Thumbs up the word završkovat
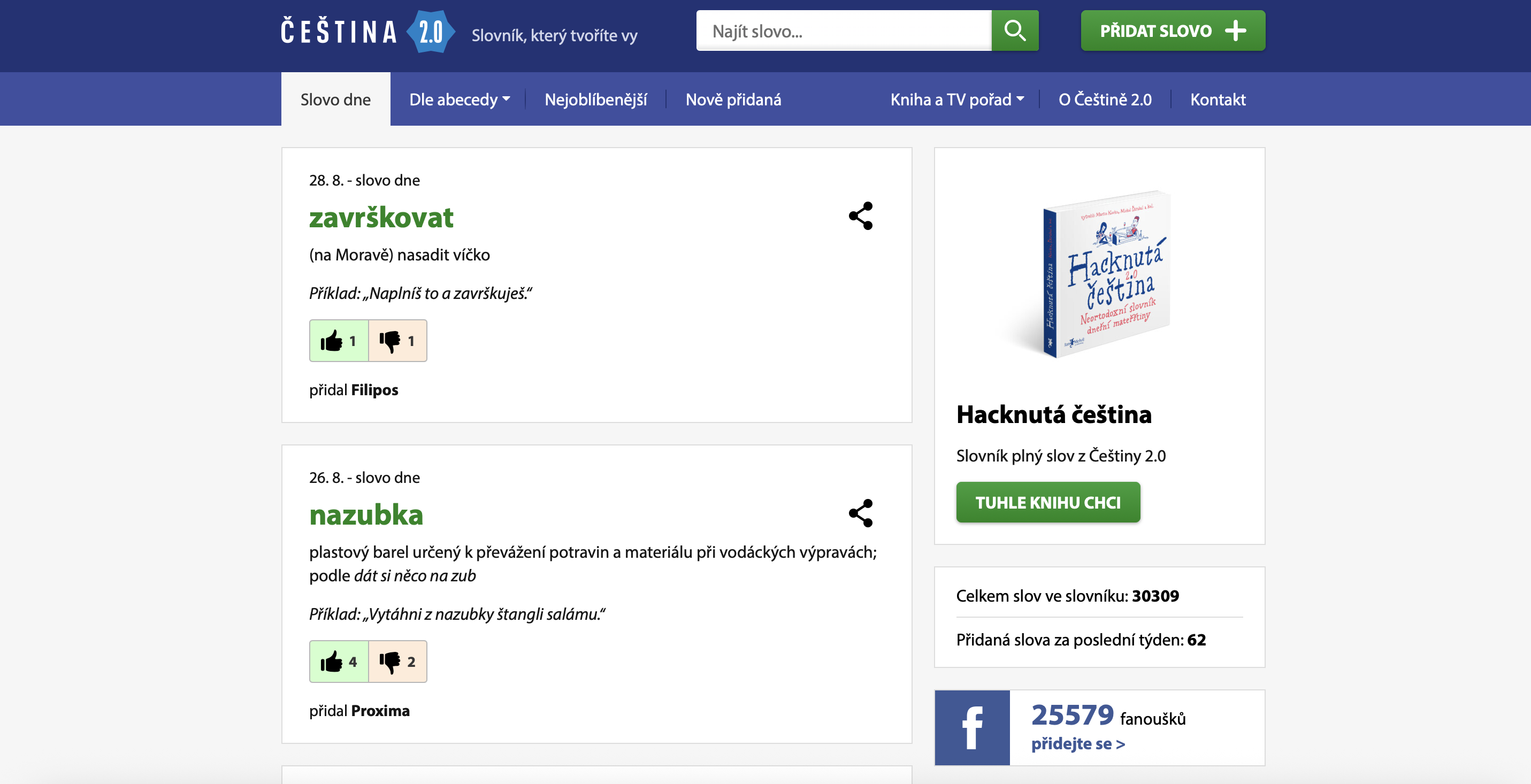This screenshot has width=1531, height=784. (x=339, y=340)
